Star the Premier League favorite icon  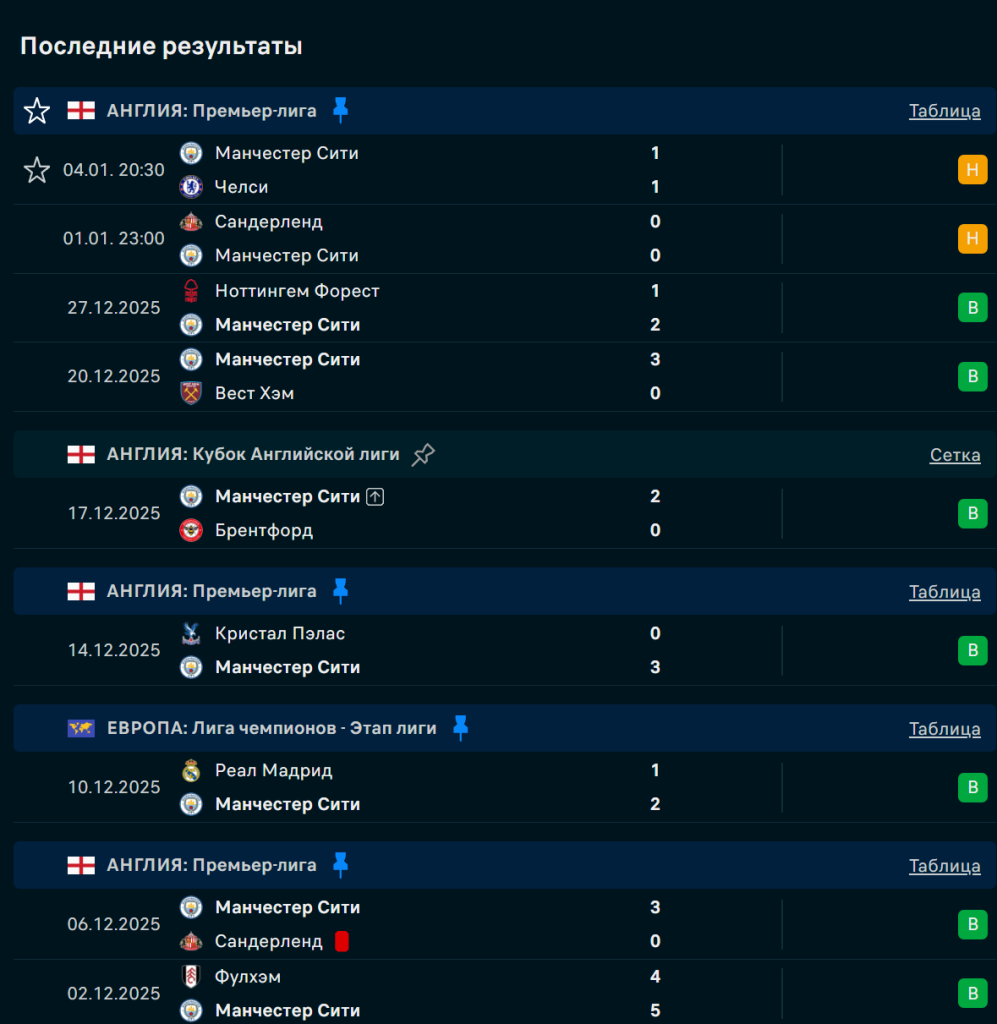click(37, 111)
